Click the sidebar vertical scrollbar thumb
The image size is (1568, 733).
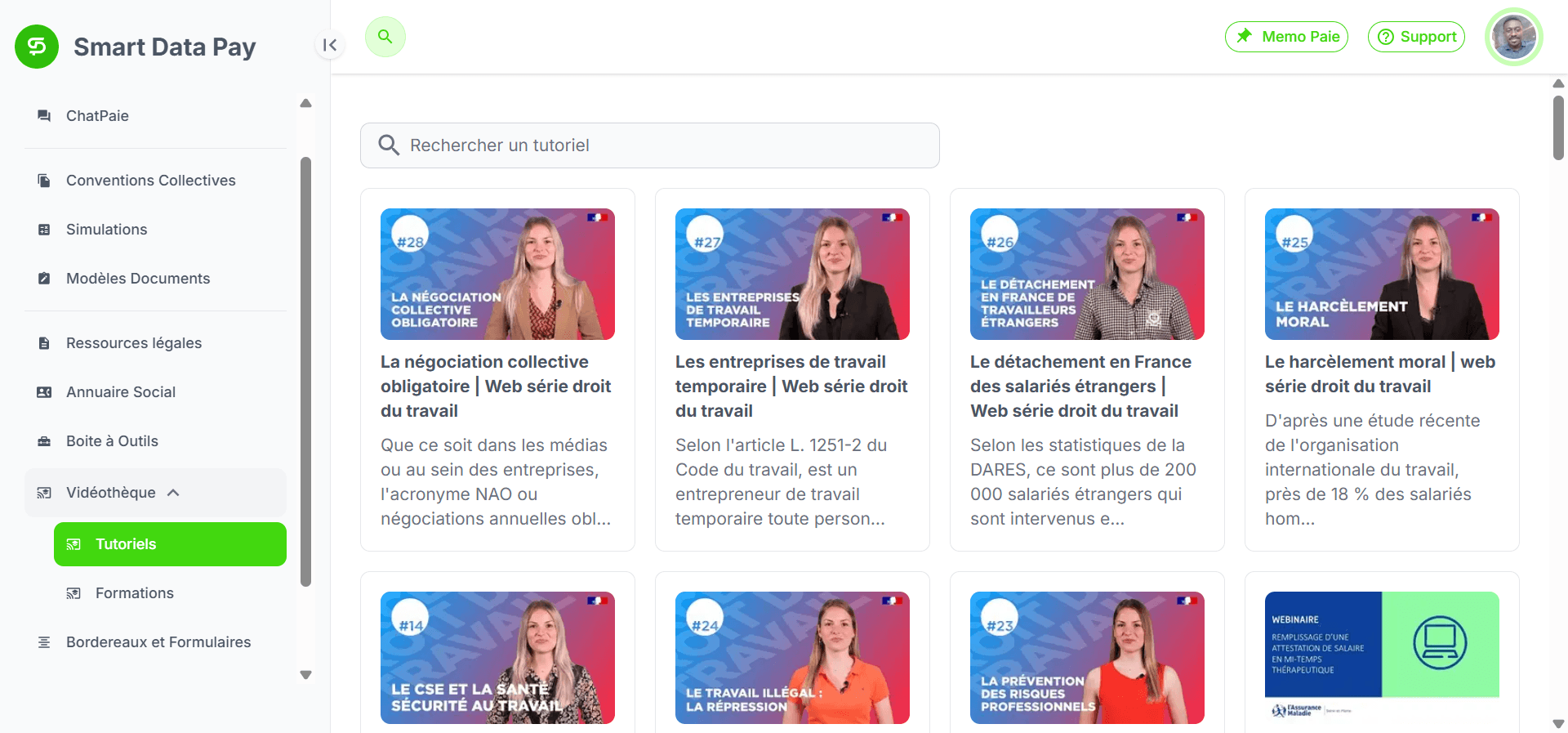pyautogui.click(x=306, y=372)
